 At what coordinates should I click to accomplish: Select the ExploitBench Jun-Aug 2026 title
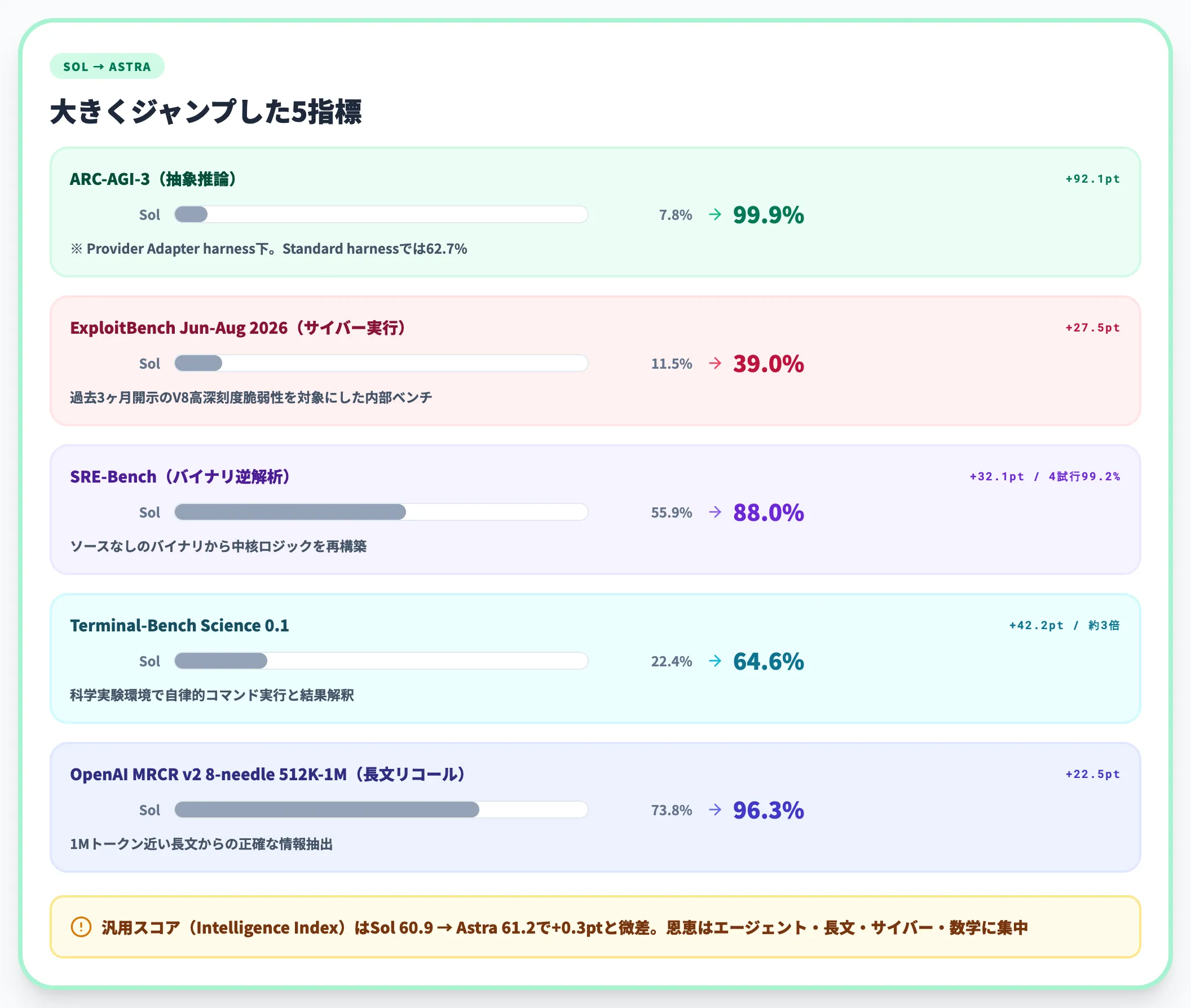pyautogui.click(x=238, y=328)
